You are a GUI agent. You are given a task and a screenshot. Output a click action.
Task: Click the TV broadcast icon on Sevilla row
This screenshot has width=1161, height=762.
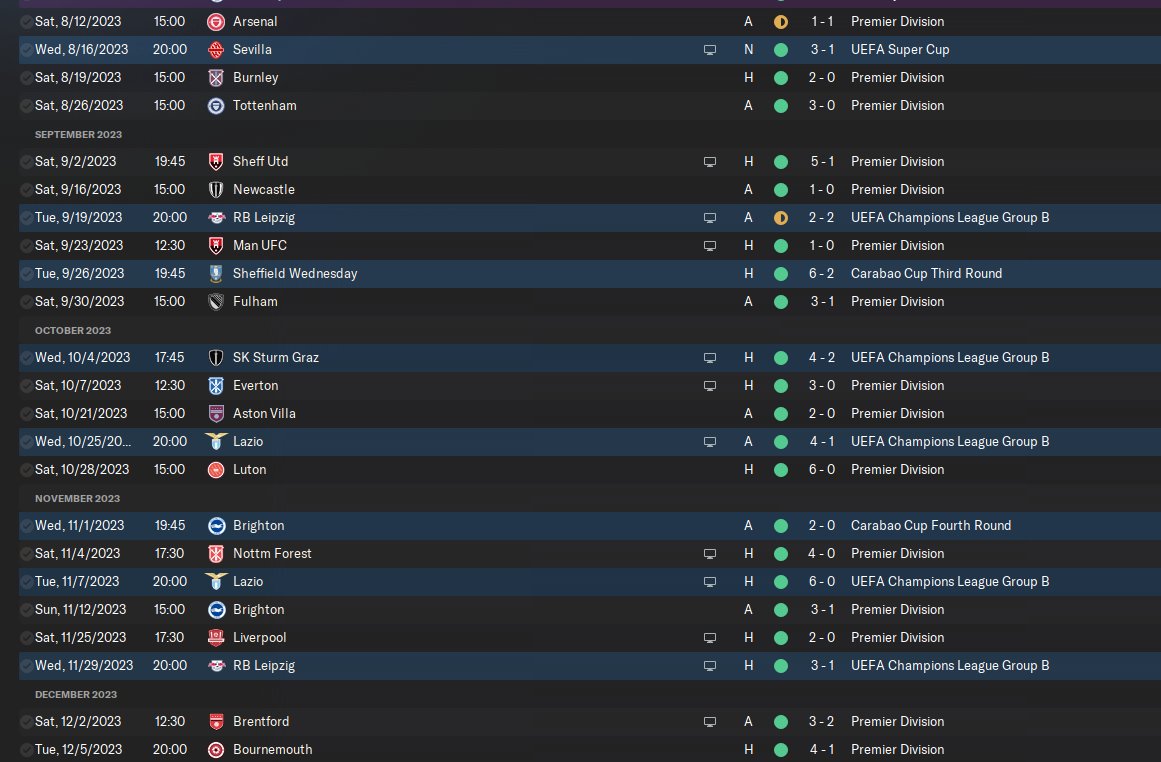click(710, 49)
